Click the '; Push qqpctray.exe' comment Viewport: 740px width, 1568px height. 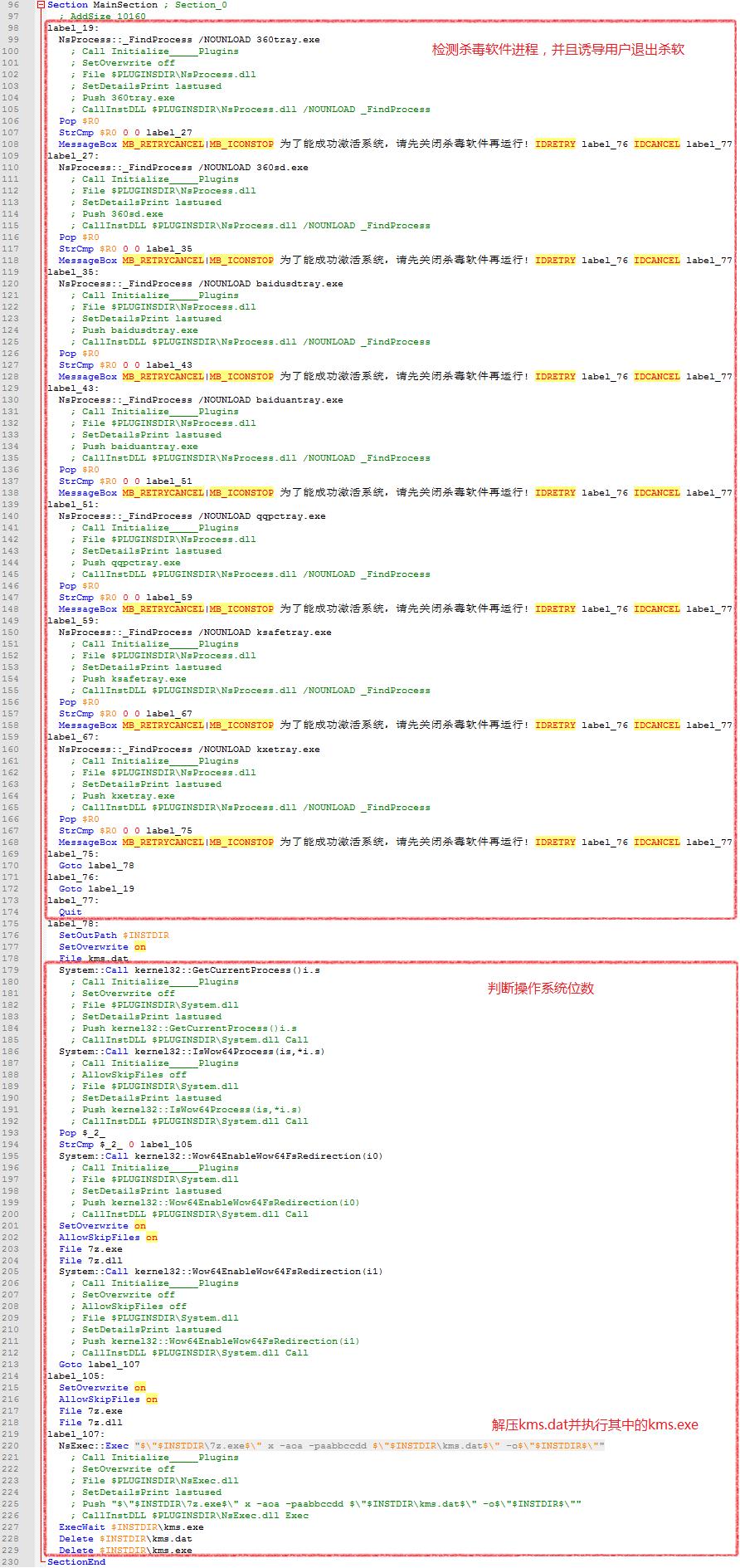(125, 563)
